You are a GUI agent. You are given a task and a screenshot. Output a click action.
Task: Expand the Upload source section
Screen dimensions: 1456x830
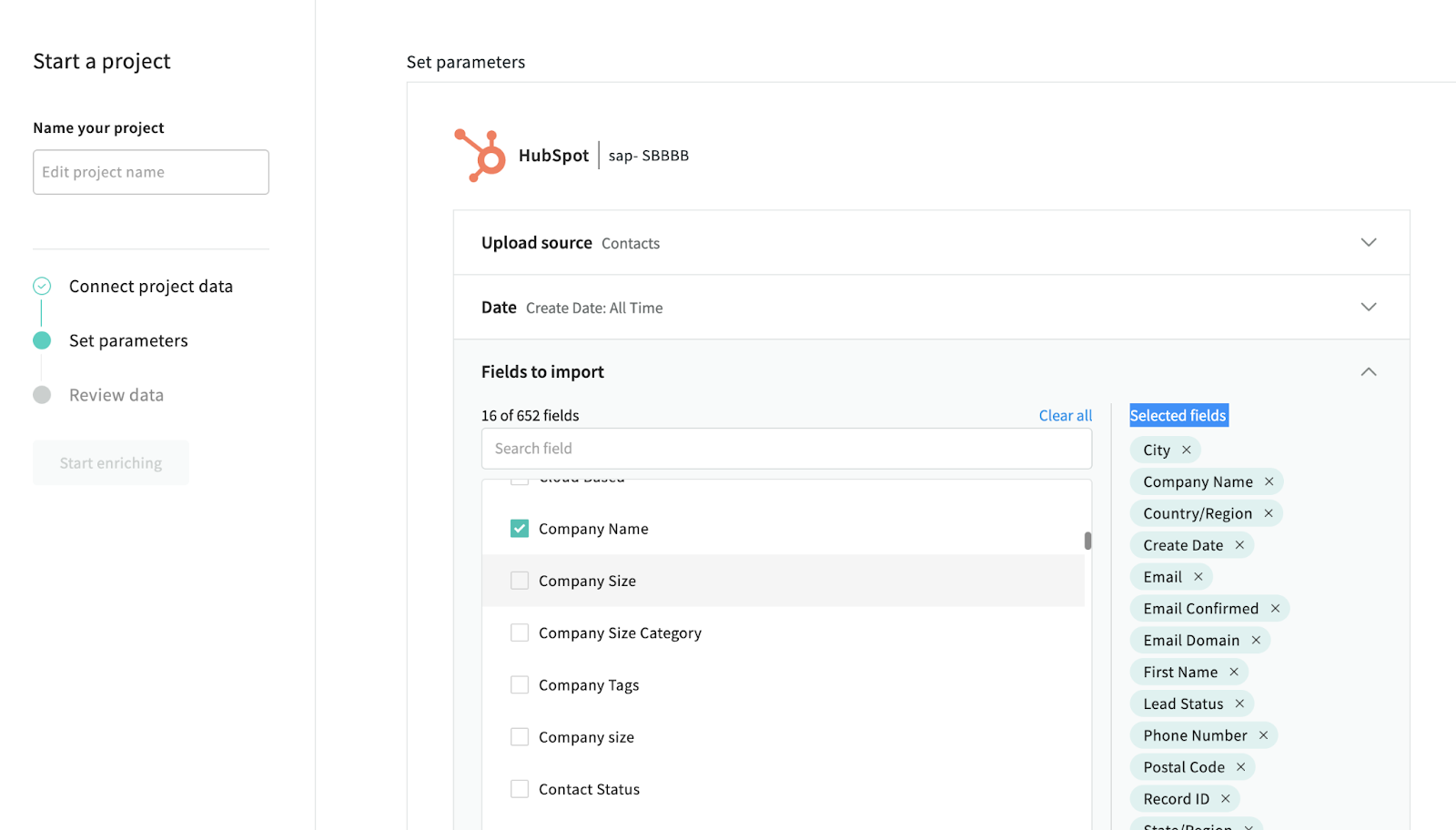[x=1368, y=242]
